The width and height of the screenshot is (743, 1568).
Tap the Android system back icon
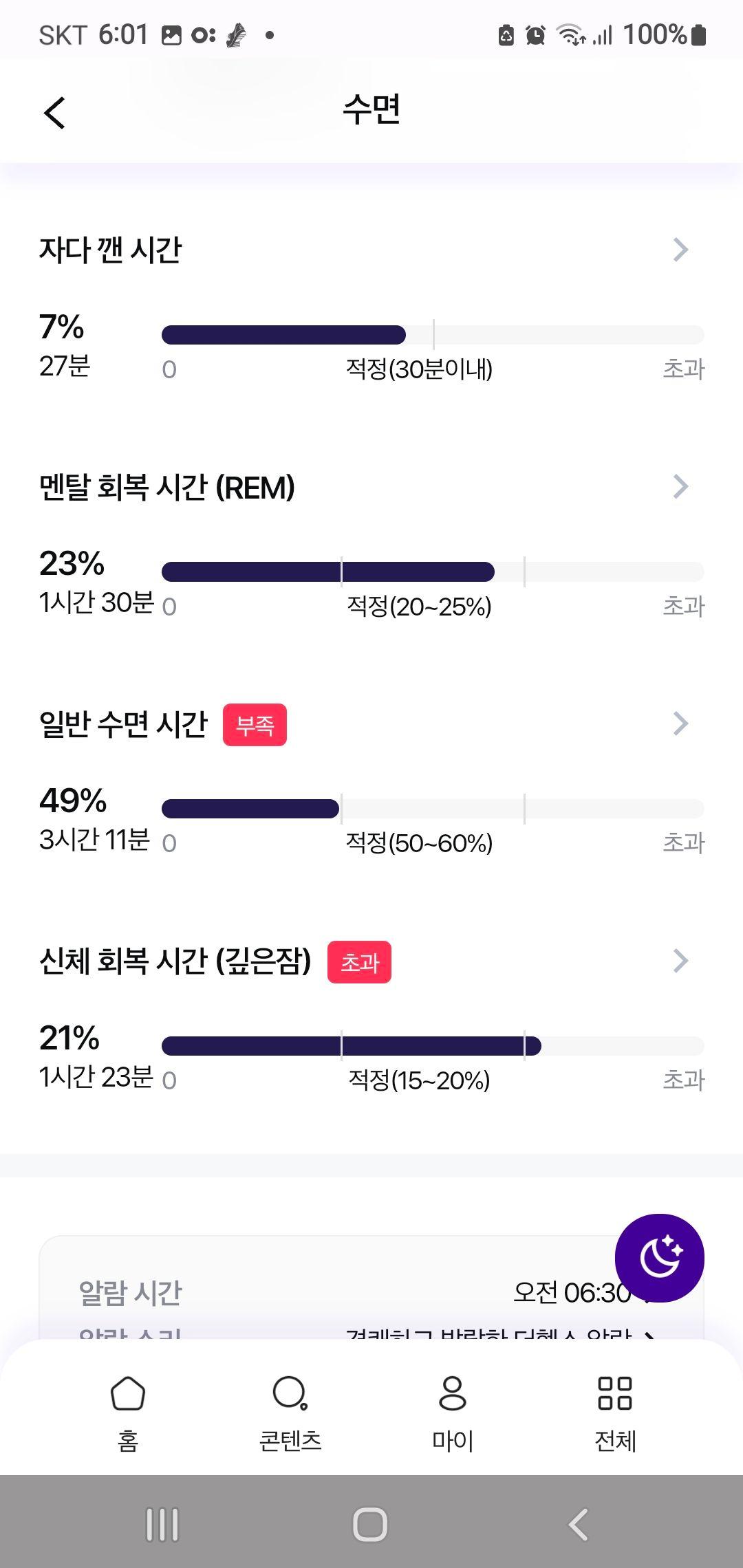pos(579,1525)
